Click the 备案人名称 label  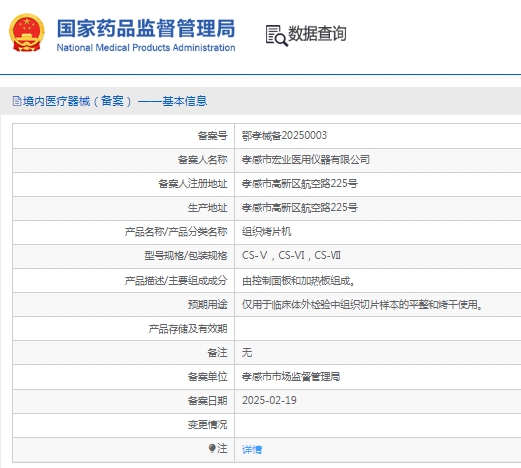[x=203, y=160]
